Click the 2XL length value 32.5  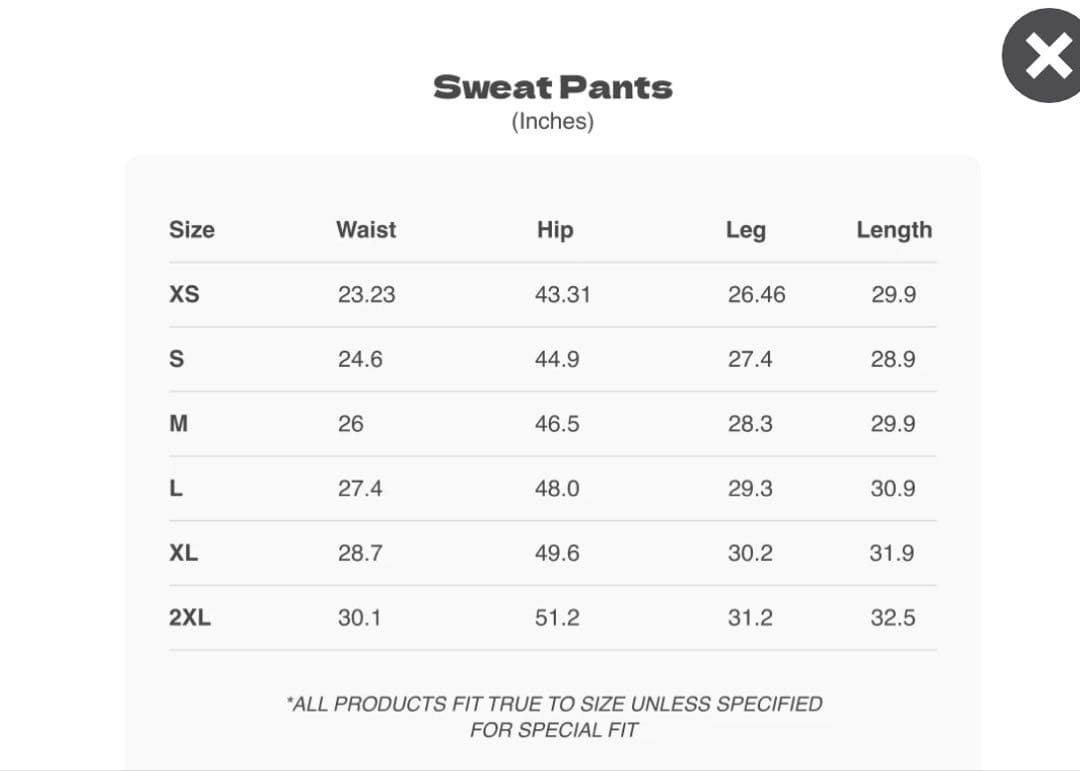pyautogui.click(x=892, y=618)
